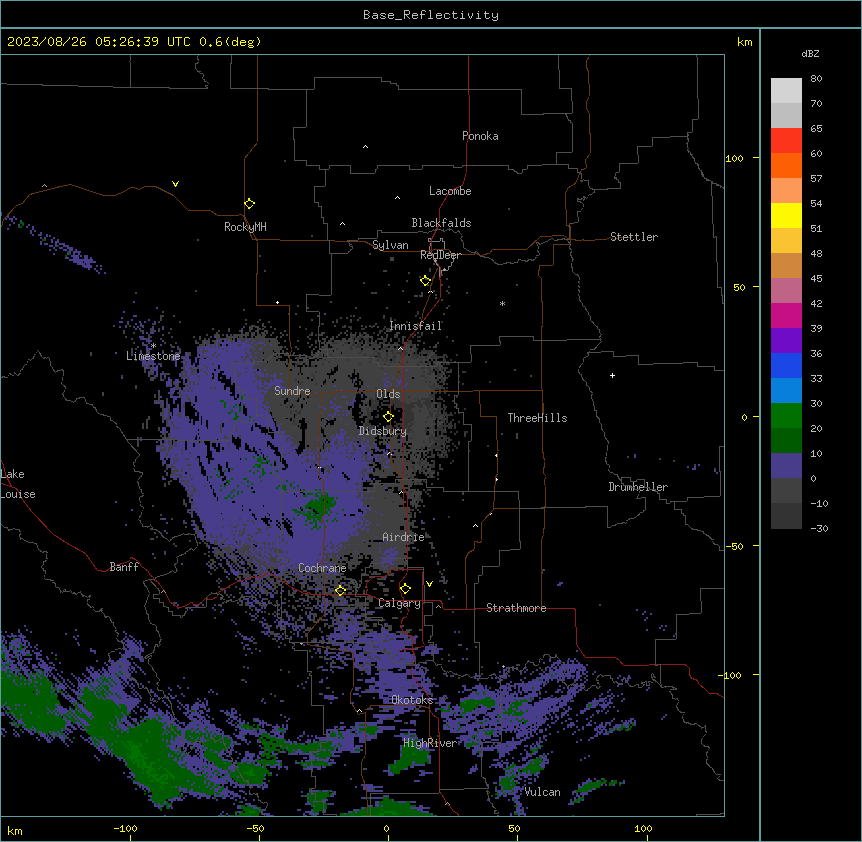Pick the bright green 20-30 dBZ legend swatch

tap(786, 416)
